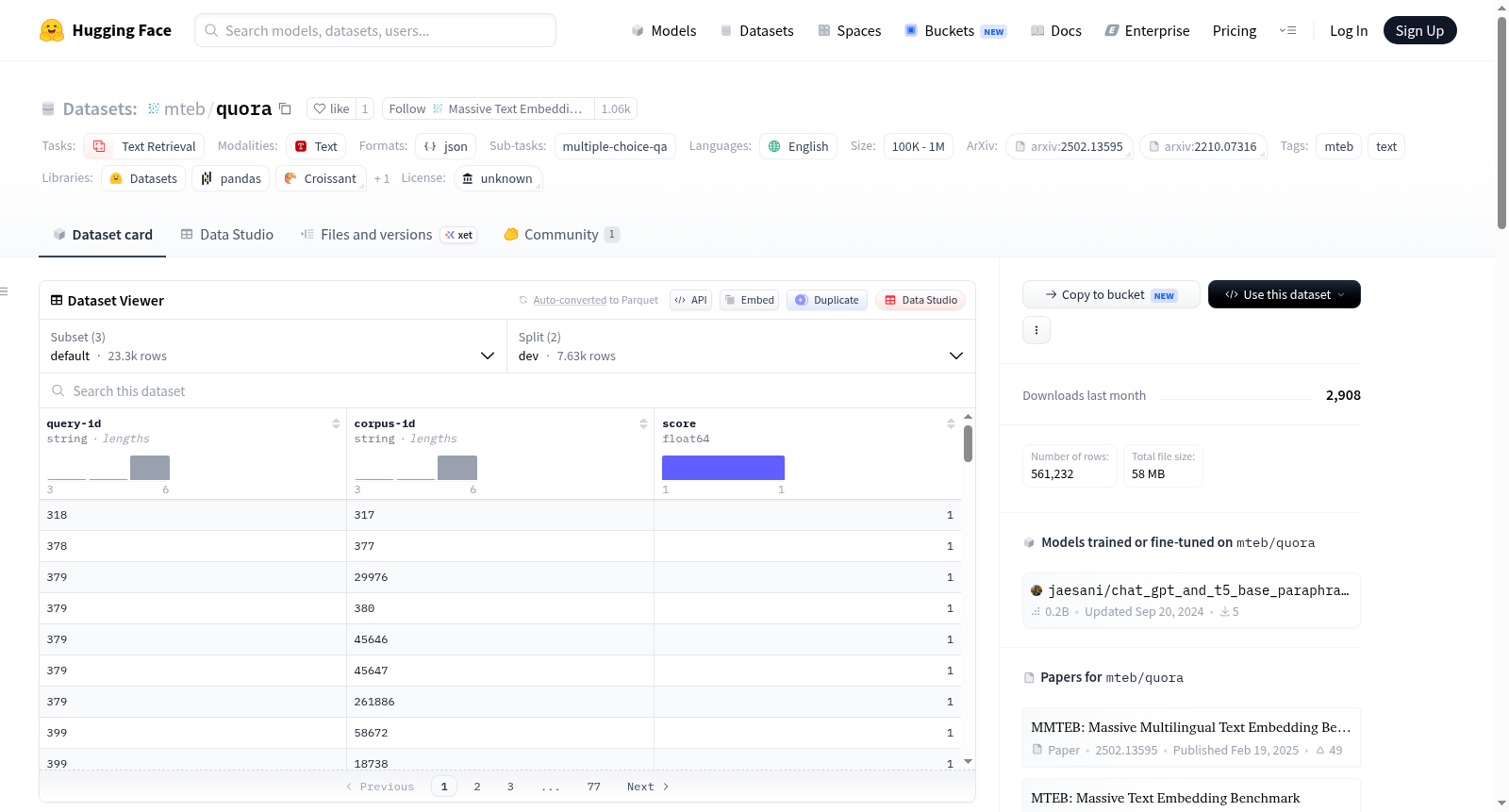Open the extra navigation menu icon
The image size is (1509, 812).
coord(1287,30)
